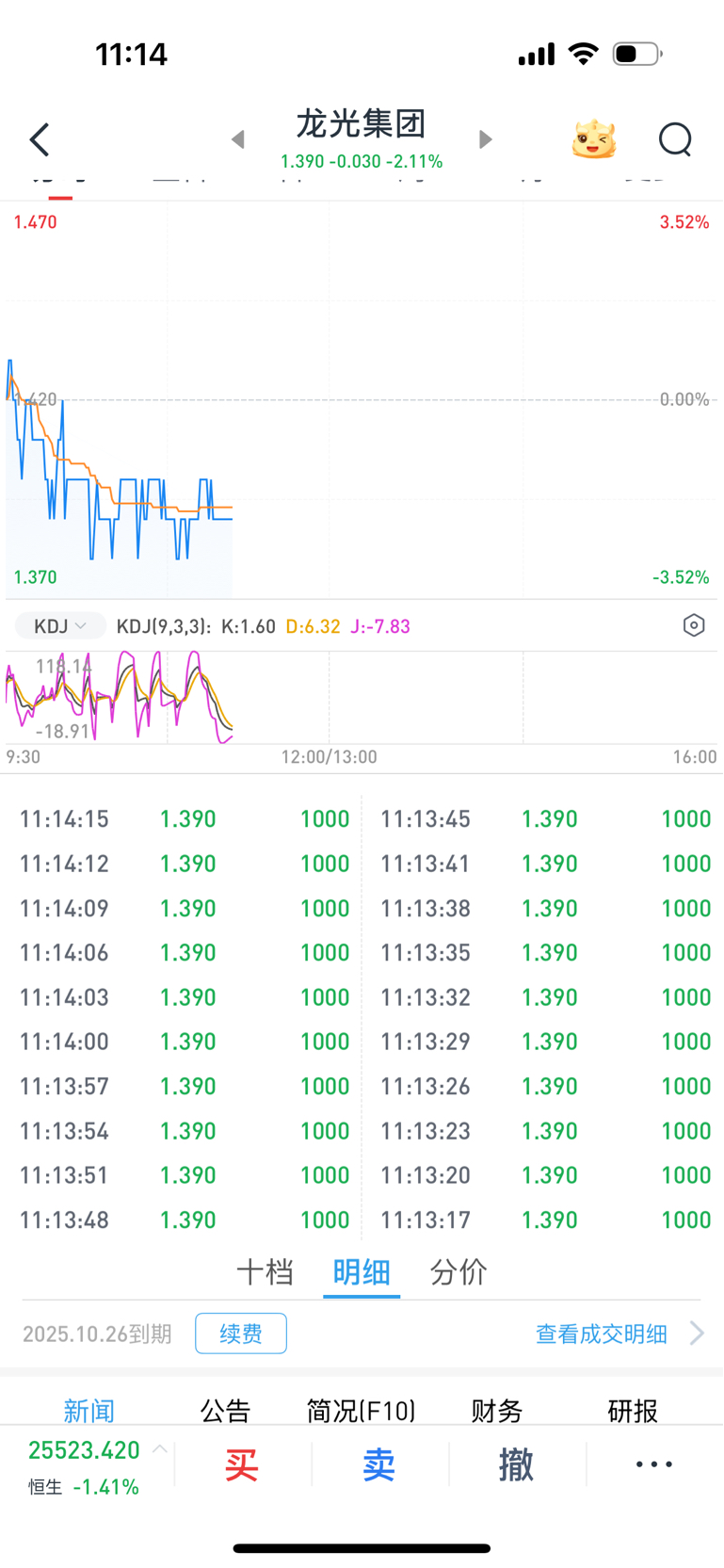Select the 11:13:23 trade row
This screenshot has width=724, height=1568.
pyautogui.click(x=545, y=1131)
